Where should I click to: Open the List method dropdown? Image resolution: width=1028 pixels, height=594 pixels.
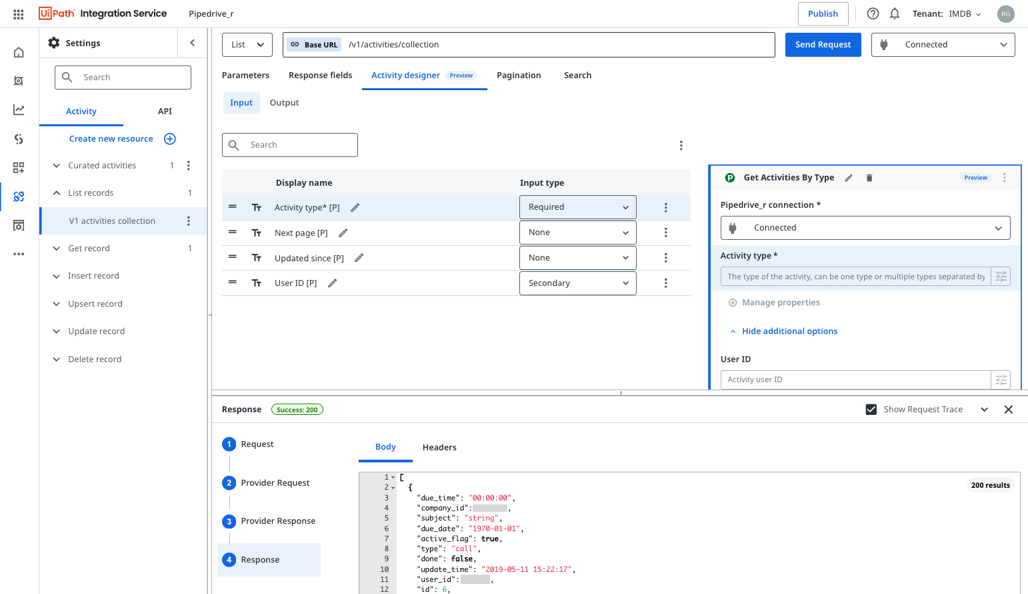click(x=247, y=45)
